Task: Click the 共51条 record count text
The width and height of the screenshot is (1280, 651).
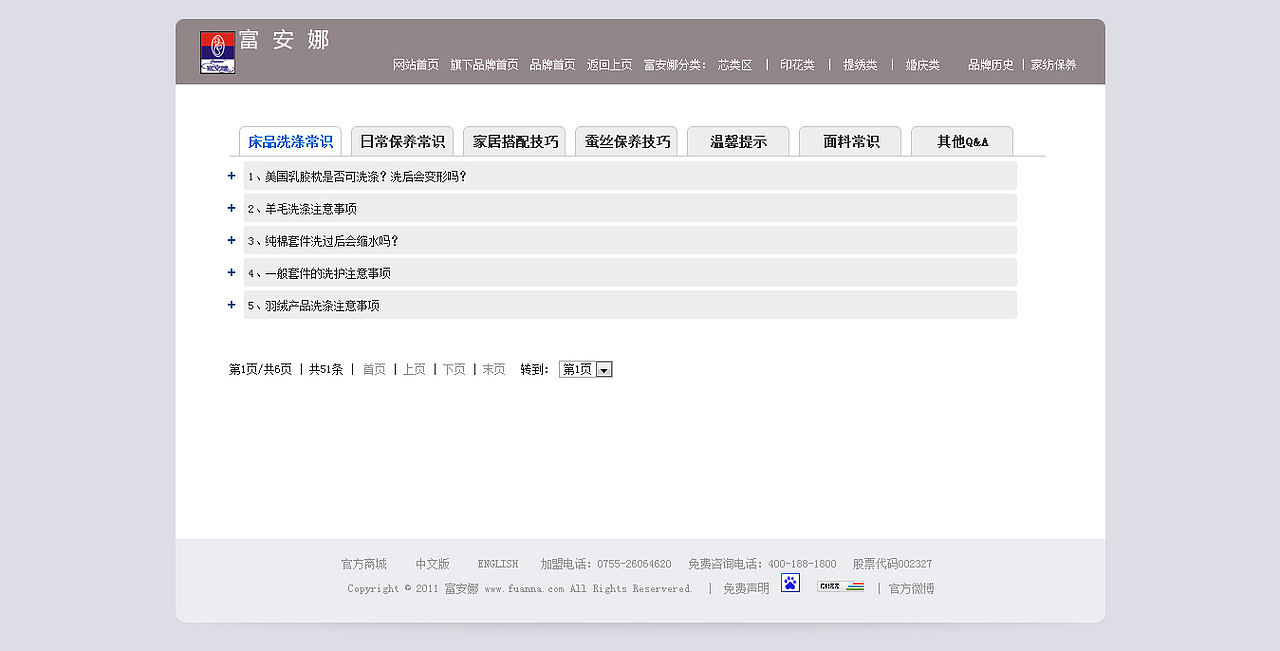Action: coord(326,369)
